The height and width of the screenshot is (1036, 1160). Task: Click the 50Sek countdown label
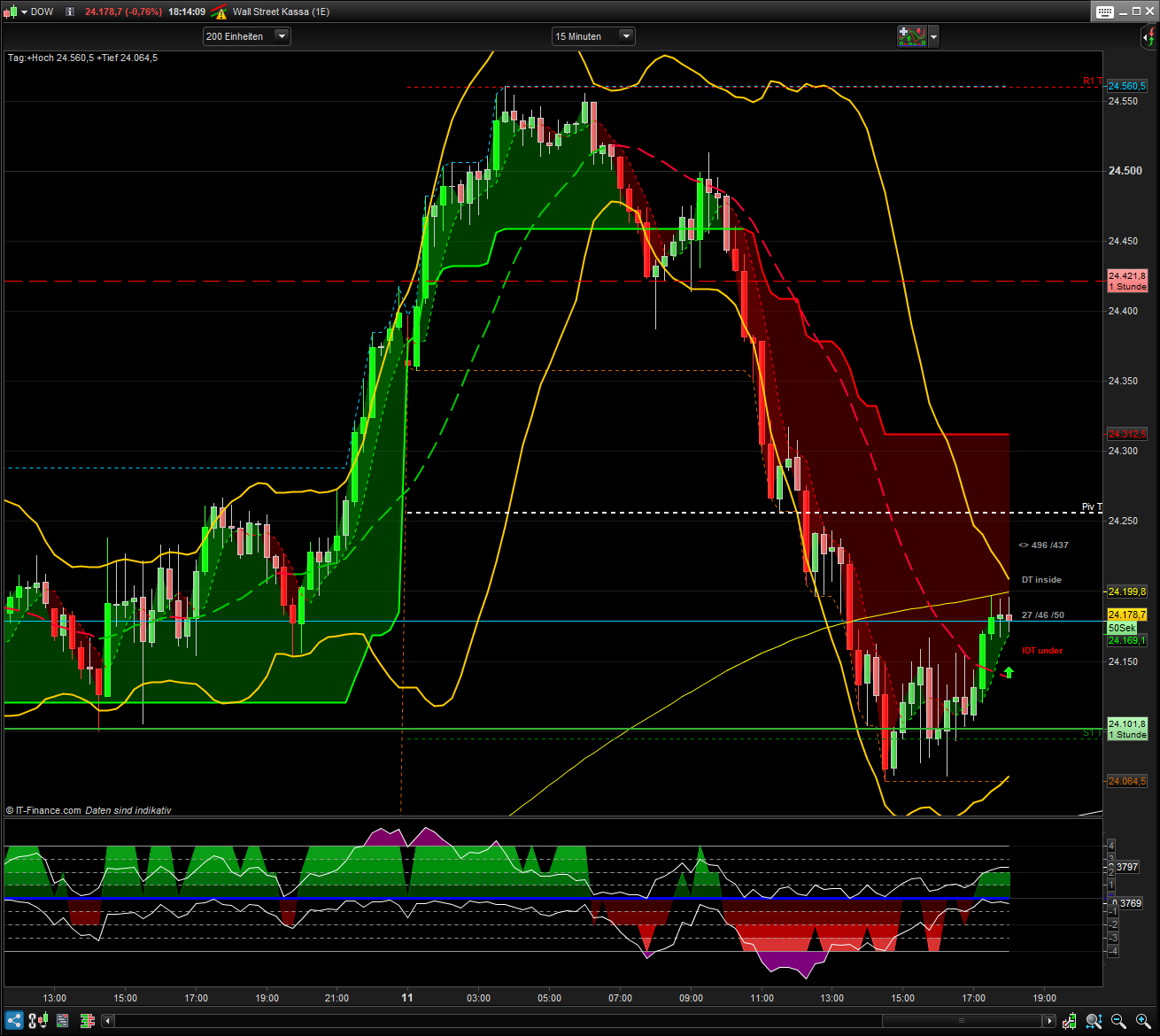point(1122,628)
